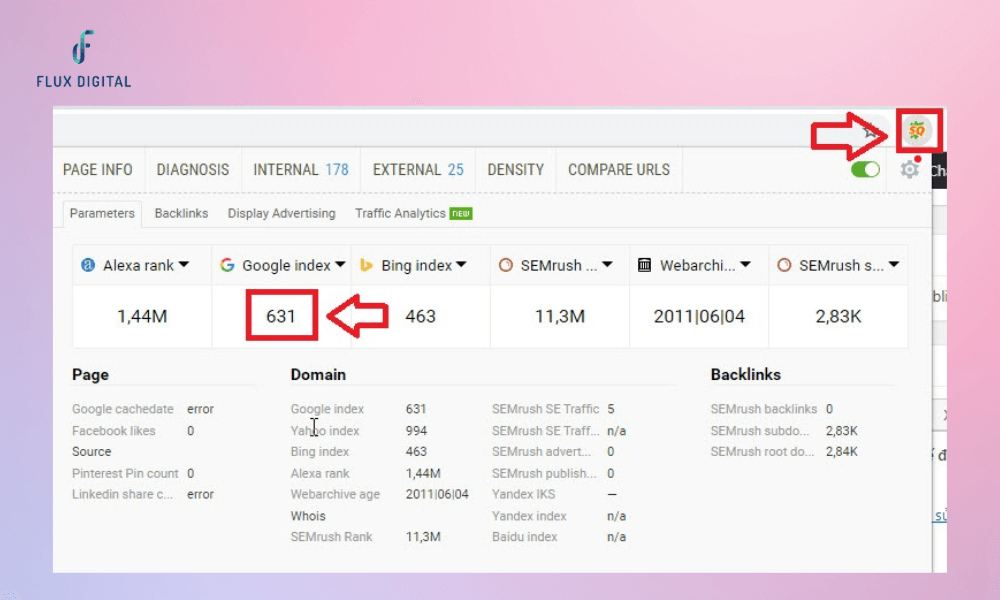Click the Bing logo icon

pos(366,265)
